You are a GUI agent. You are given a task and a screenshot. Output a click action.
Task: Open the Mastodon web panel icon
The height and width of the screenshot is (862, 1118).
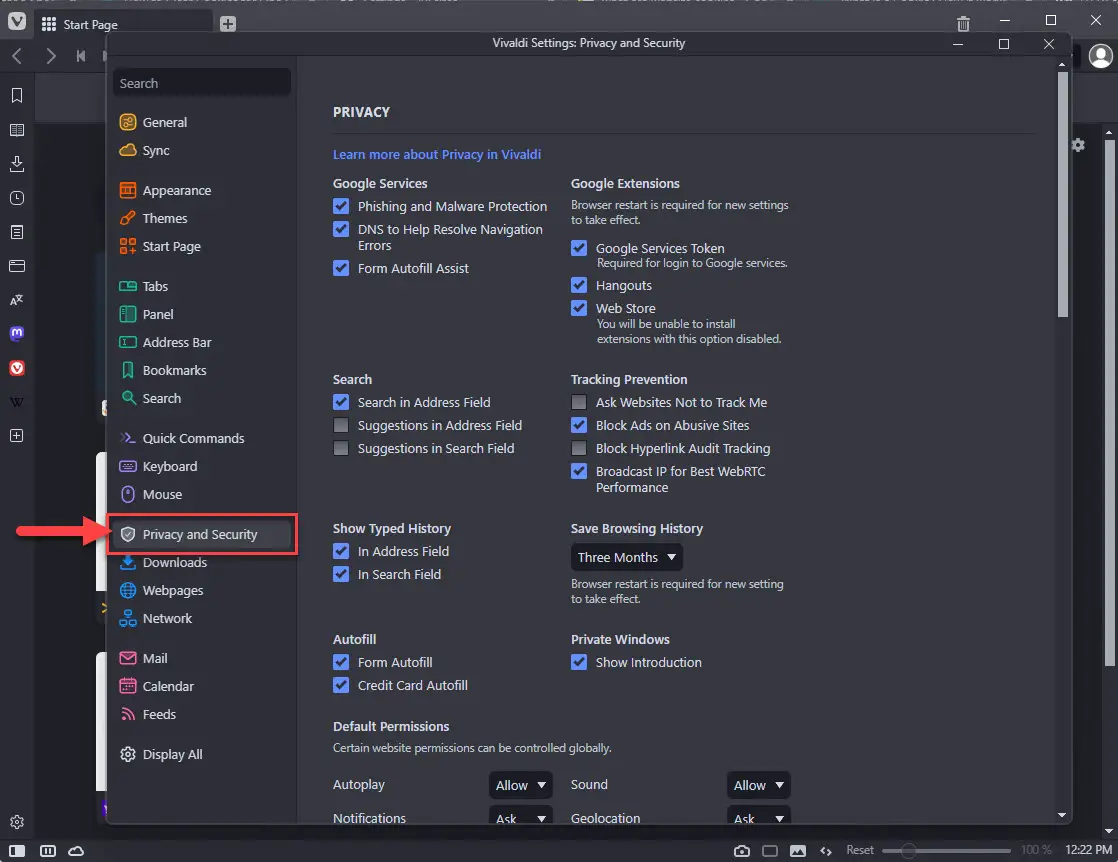tap(17, 334)
